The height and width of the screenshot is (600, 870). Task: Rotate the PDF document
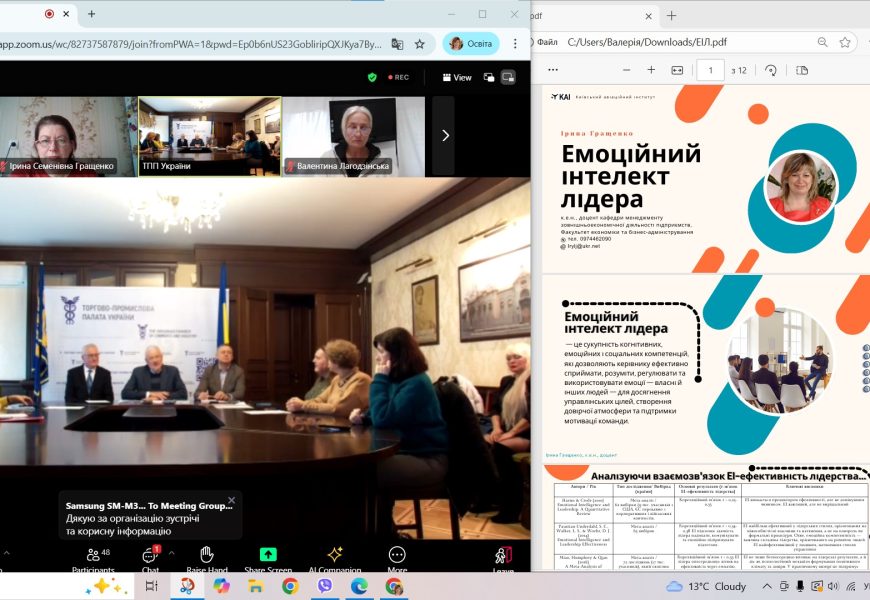click(x=770, y=70)
